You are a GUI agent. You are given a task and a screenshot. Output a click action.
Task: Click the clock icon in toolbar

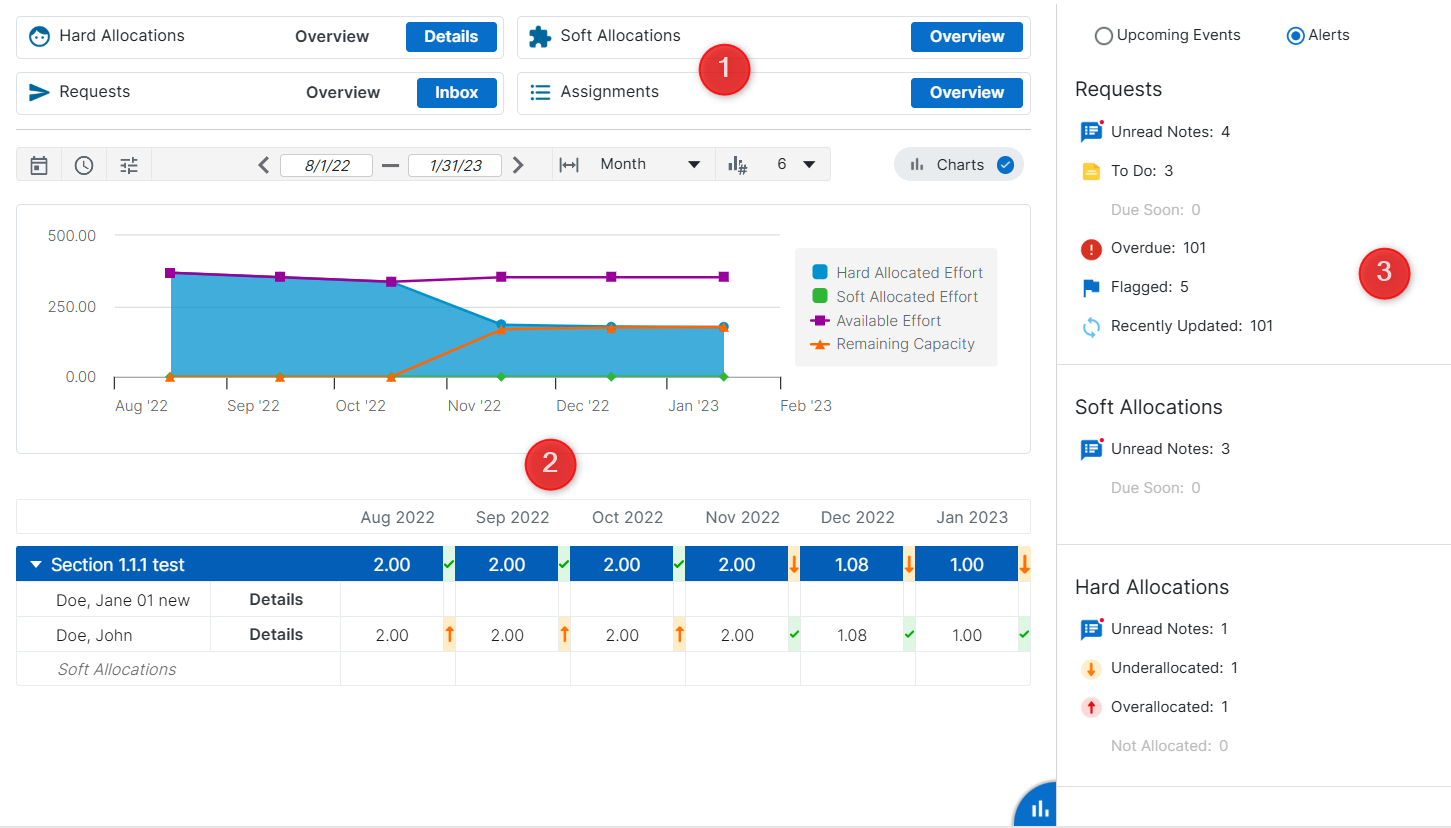84,165
